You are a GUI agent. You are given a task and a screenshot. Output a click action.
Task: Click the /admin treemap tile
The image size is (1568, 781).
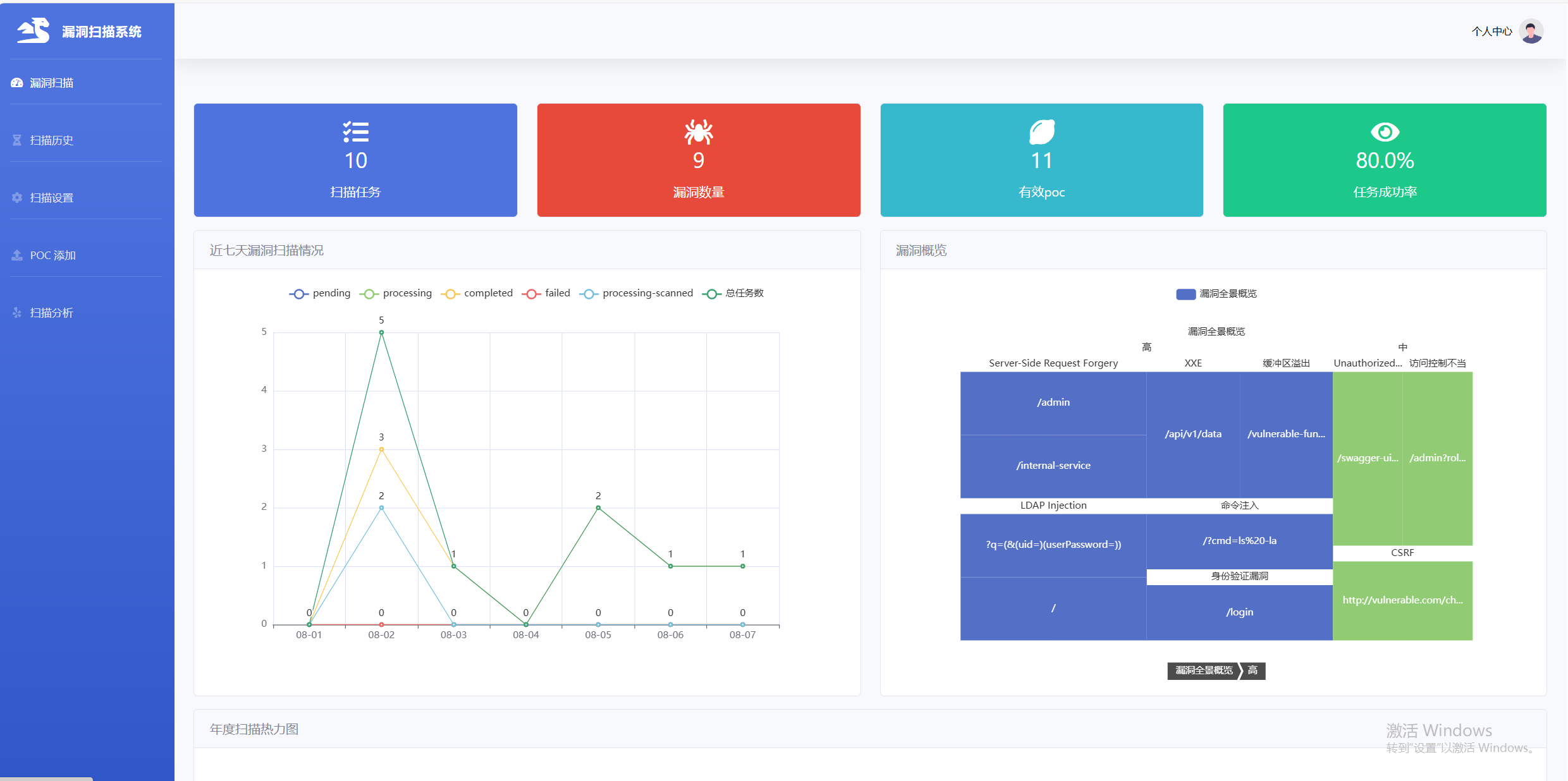1053,403
